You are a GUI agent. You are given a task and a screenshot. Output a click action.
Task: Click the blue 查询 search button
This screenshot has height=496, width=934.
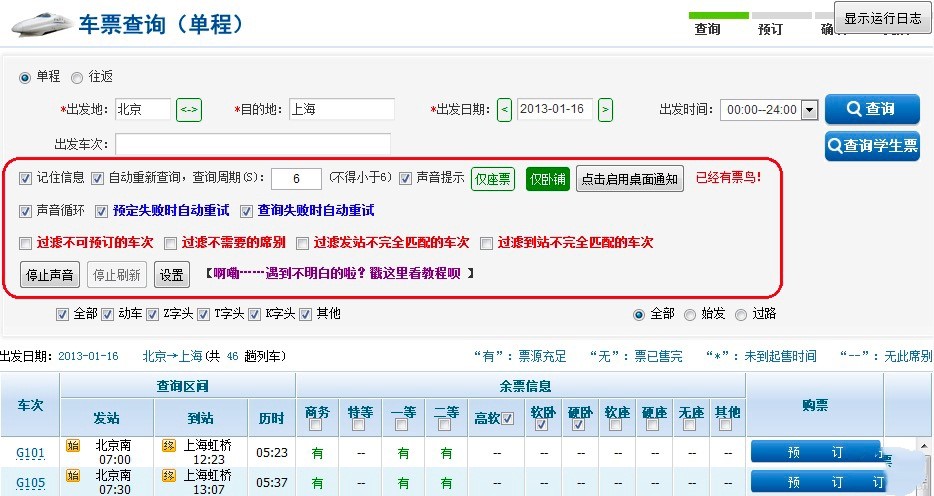click(x=872, y=109)
